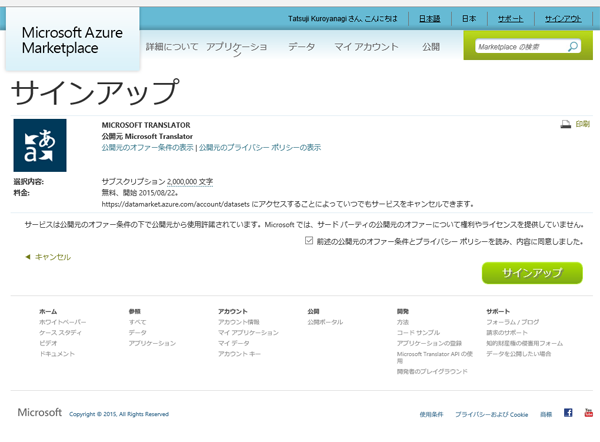Click the 日本語 language link
600x442 pixels.
429,18
